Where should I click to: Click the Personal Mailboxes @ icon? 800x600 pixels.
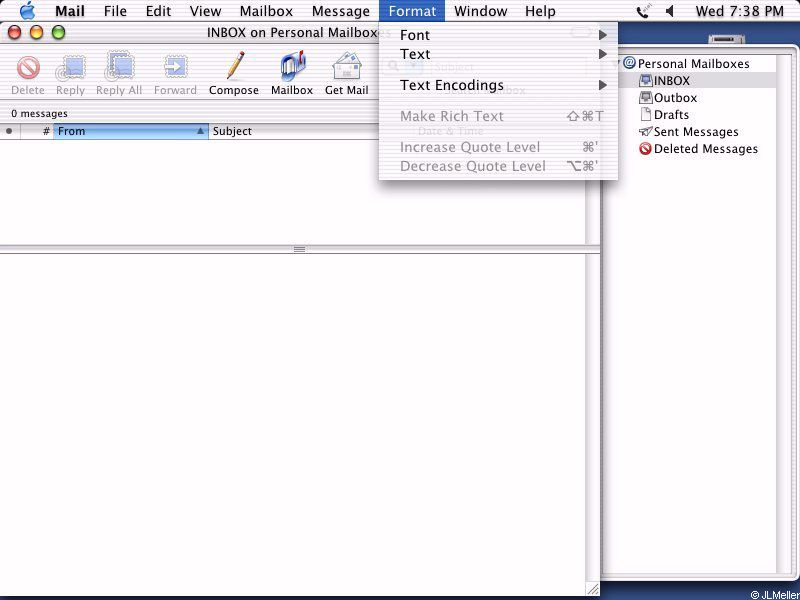pos(630,63)
